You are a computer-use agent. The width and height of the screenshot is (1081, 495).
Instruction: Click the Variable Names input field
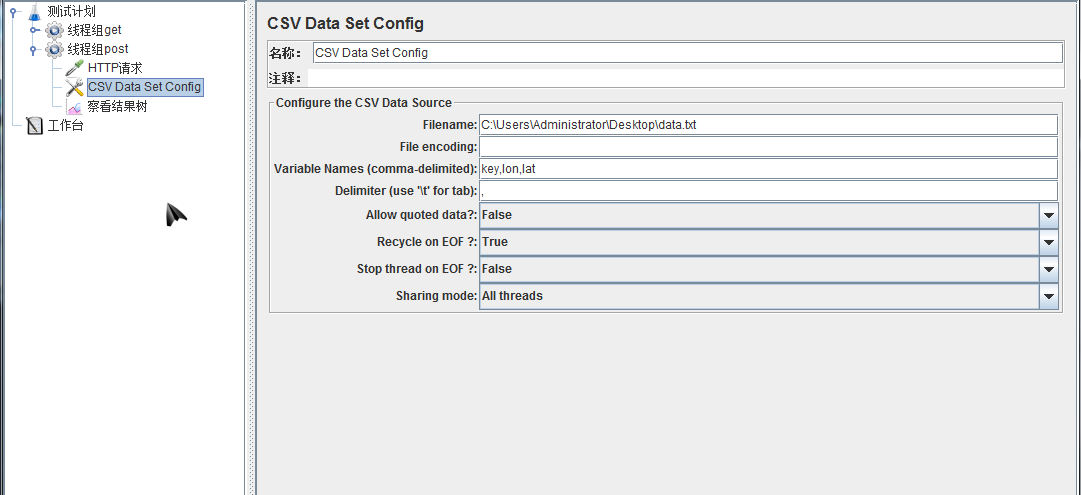coord(768,169)
